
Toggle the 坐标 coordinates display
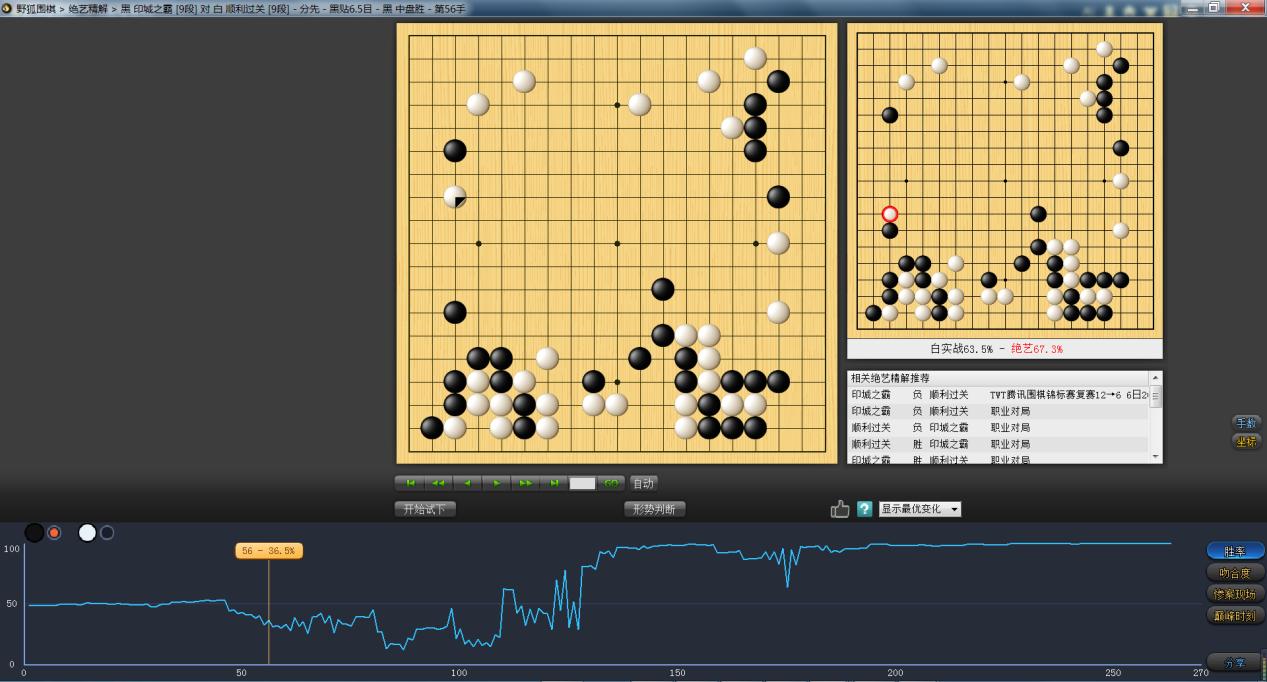point(1246,441)
